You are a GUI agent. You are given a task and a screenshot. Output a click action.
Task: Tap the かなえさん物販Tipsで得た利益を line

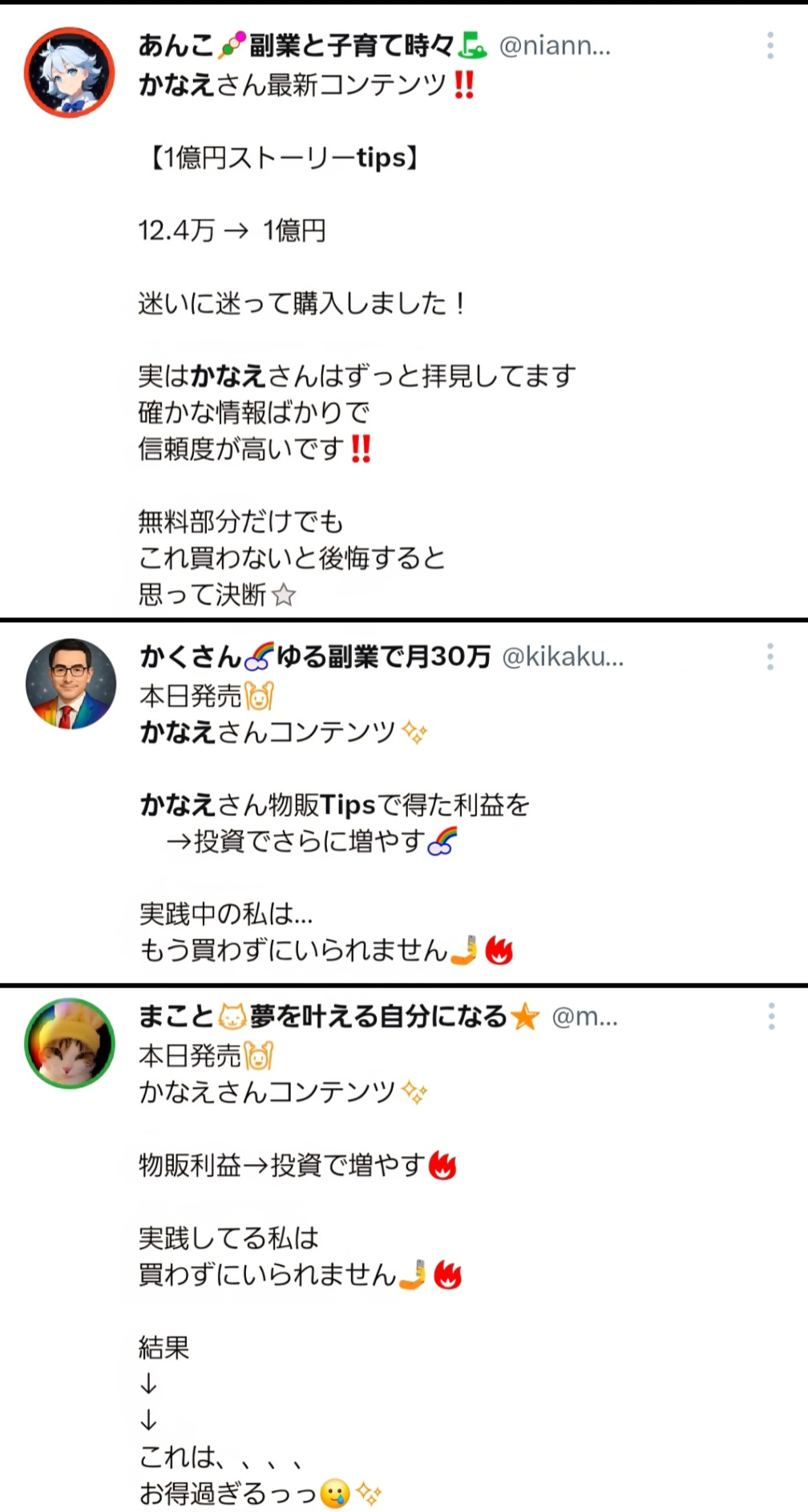click(335, 804)
